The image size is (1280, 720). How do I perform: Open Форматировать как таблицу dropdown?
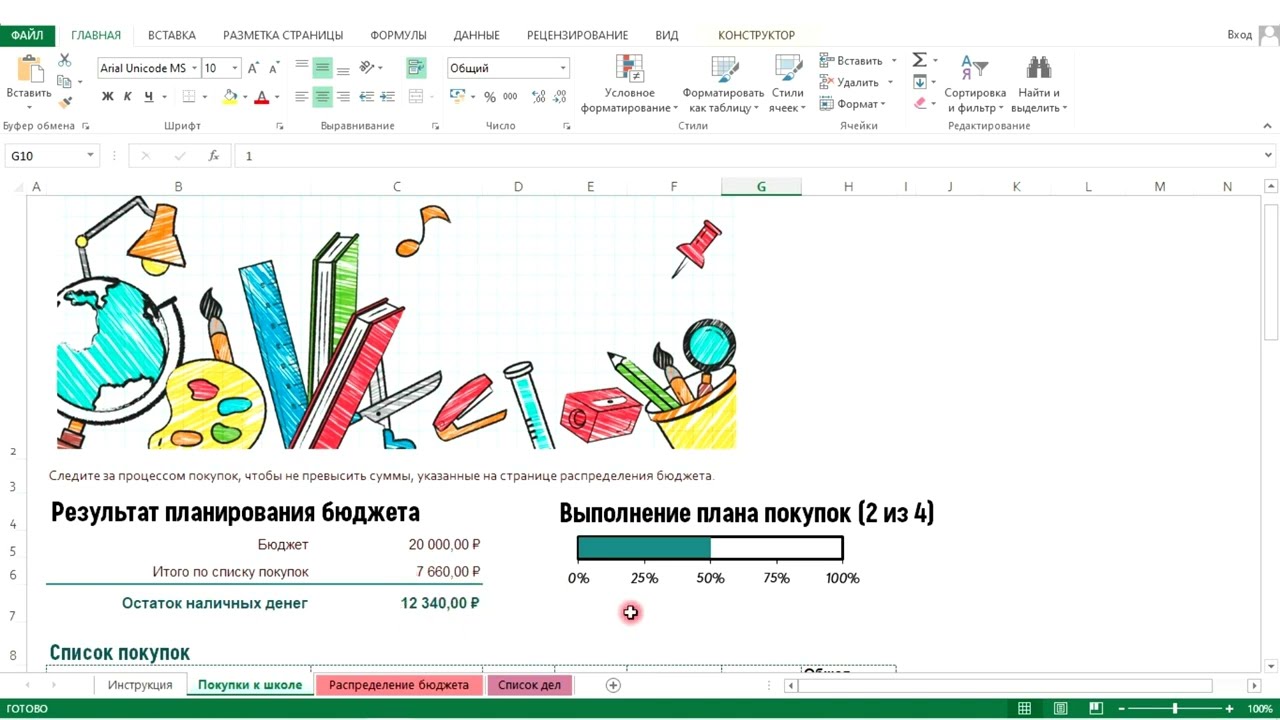coord(724,83)
